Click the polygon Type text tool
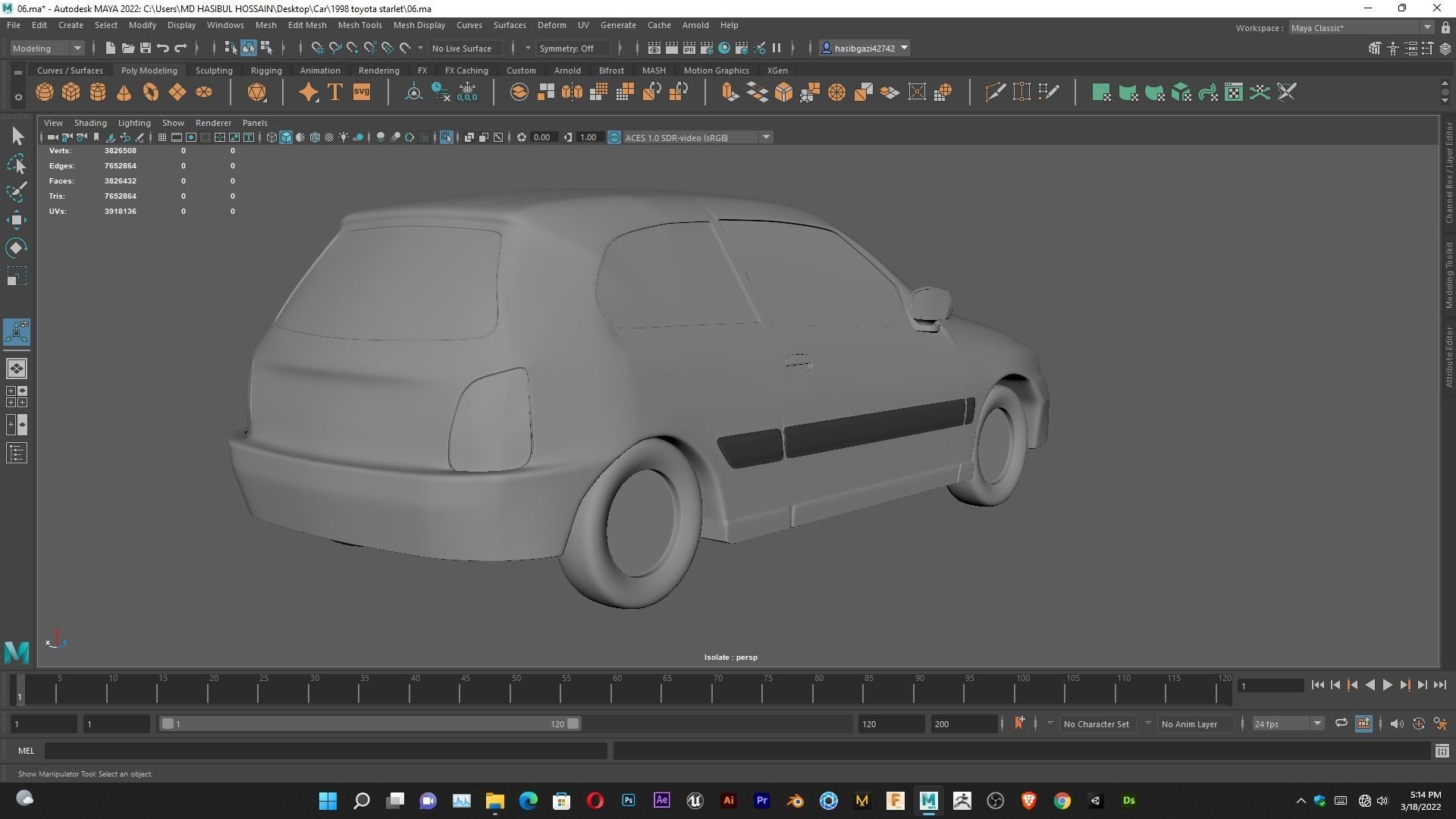 pos(335,93)
